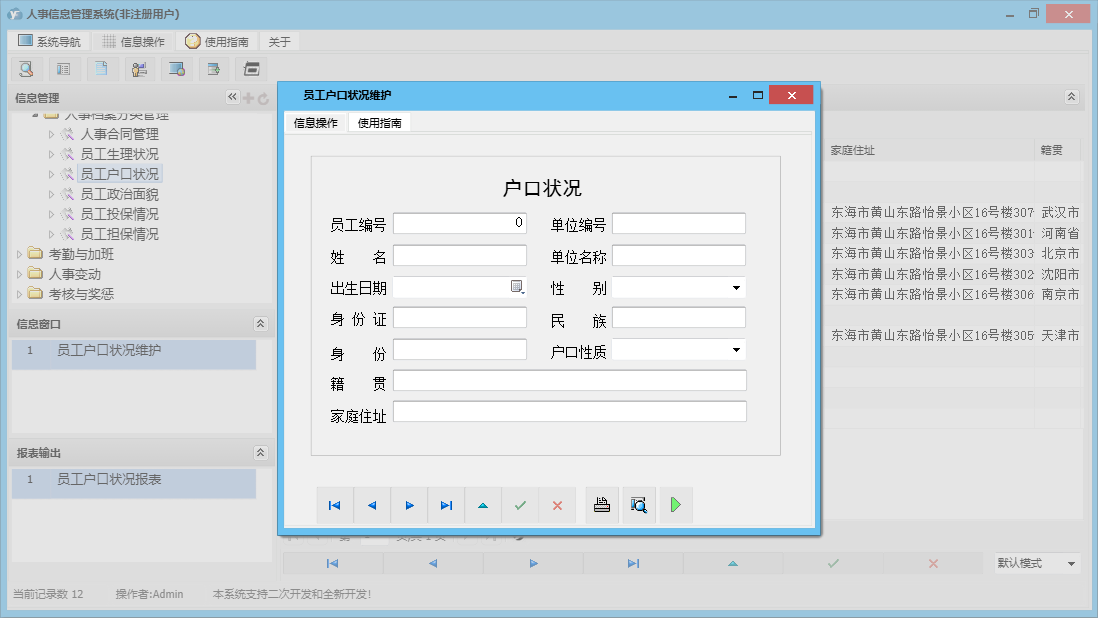Viewport: 1098px width, 618px height.
Task: Collapse the 信息窗口 panel
Action: coord(260,324)
